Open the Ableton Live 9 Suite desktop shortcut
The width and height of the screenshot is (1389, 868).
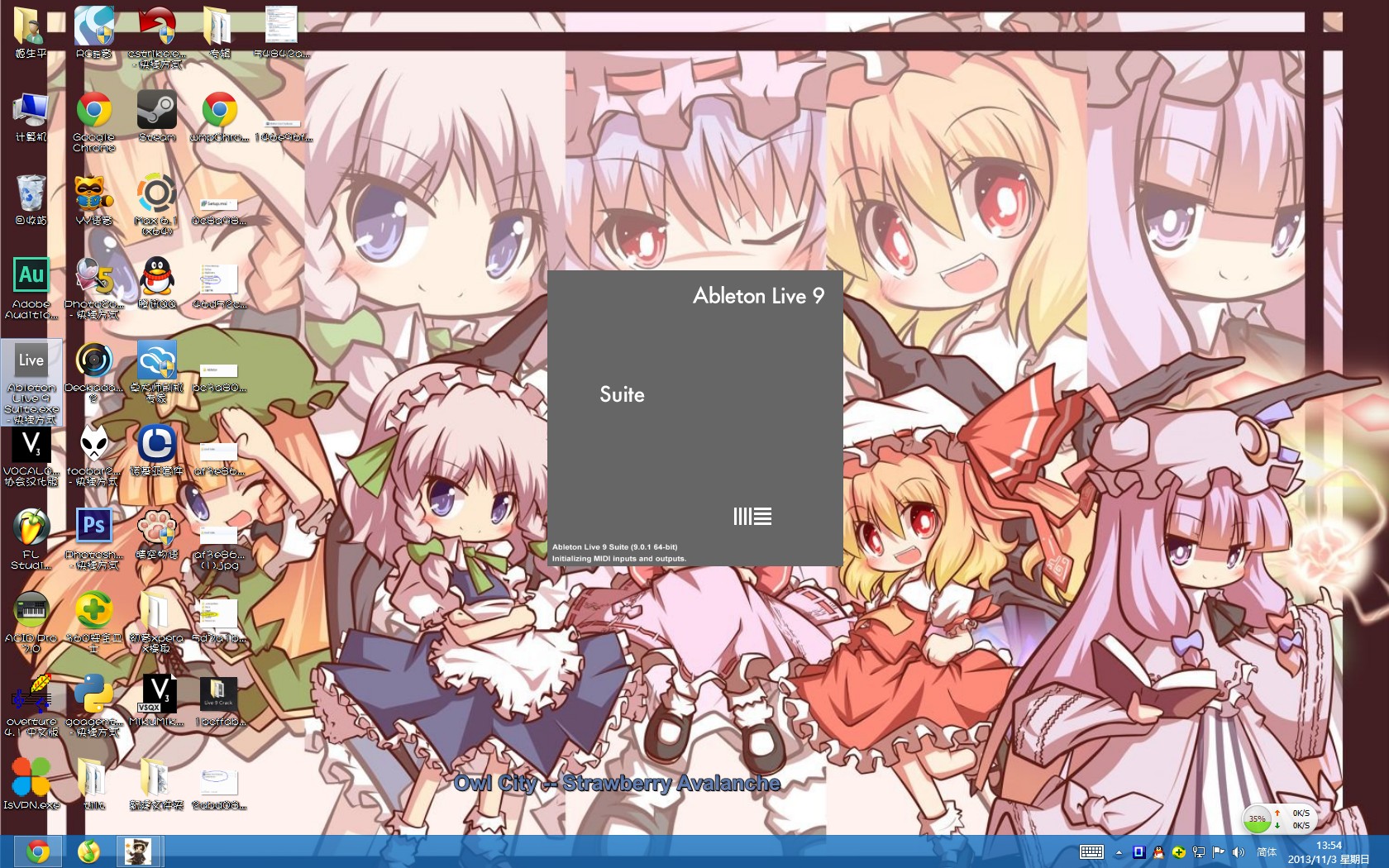tap(31, 381)
